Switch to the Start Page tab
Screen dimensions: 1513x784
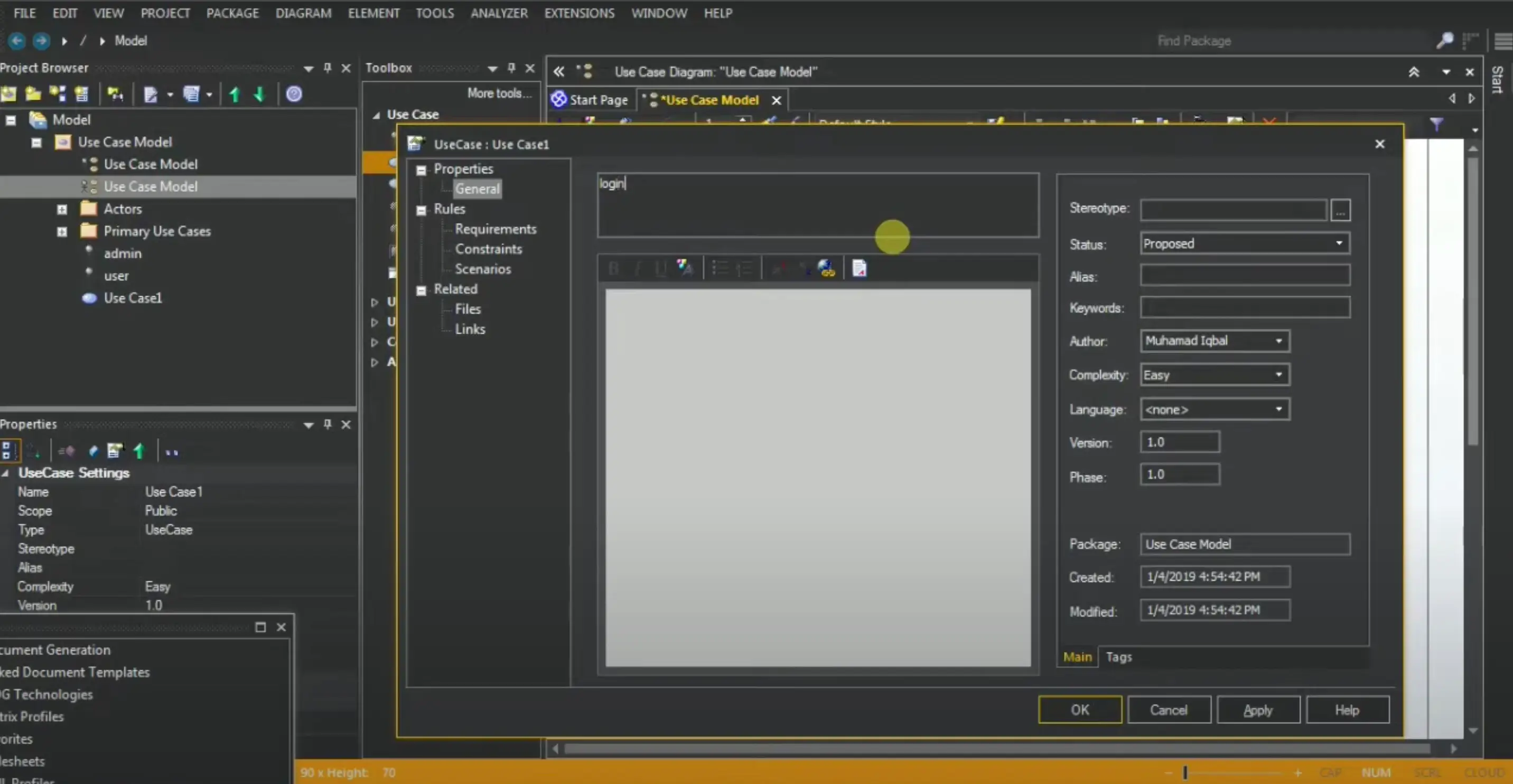590,100
